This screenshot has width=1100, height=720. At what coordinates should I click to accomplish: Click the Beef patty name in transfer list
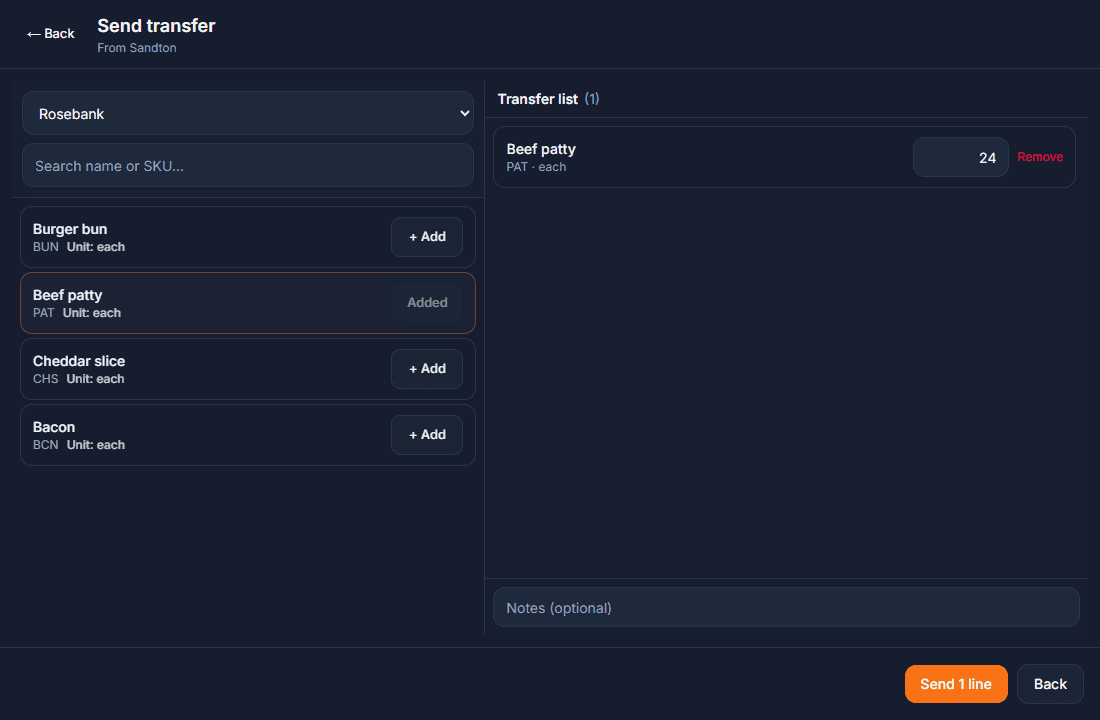tap(541, 149)
